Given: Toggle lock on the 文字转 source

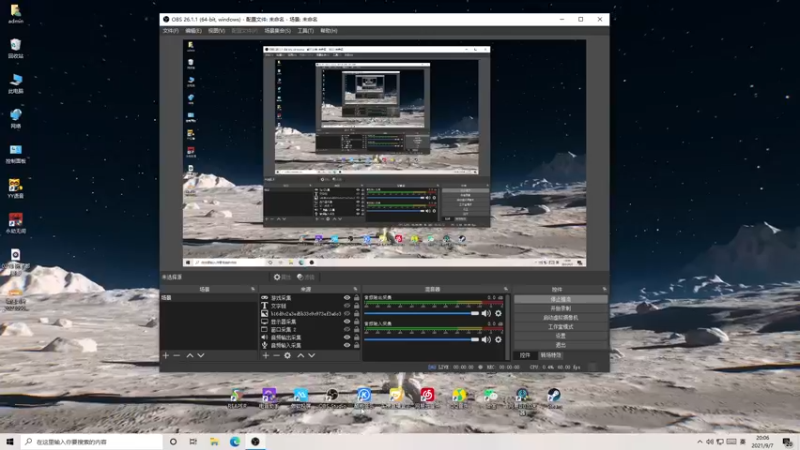Looking at the screenshot, I should 356,306.
